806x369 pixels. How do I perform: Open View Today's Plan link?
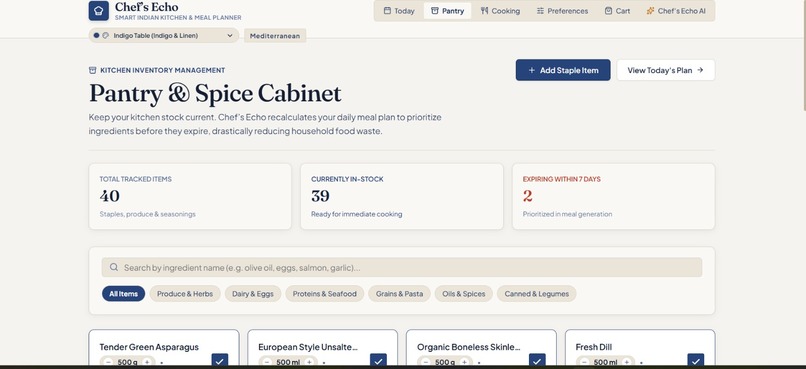pos(666,70)
